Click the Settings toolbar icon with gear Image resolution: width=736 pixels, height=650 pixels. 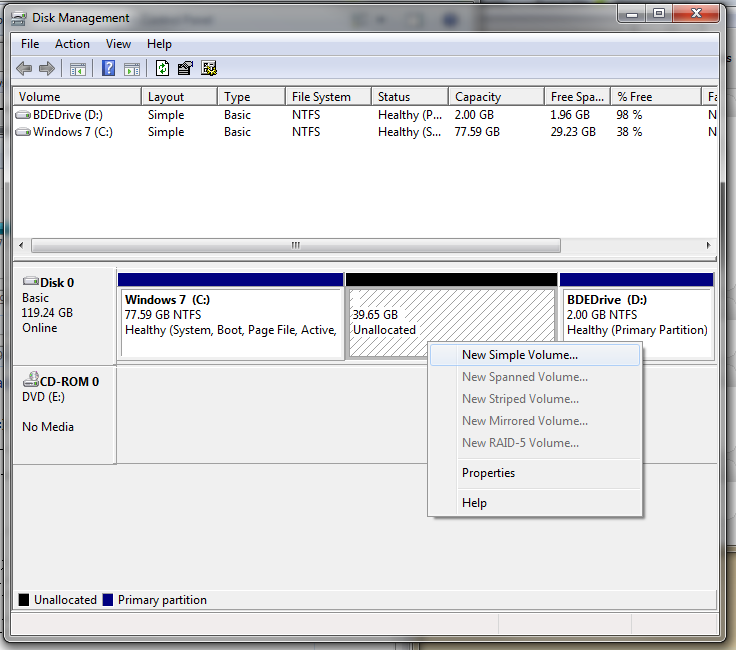click(x=209, y=69)
